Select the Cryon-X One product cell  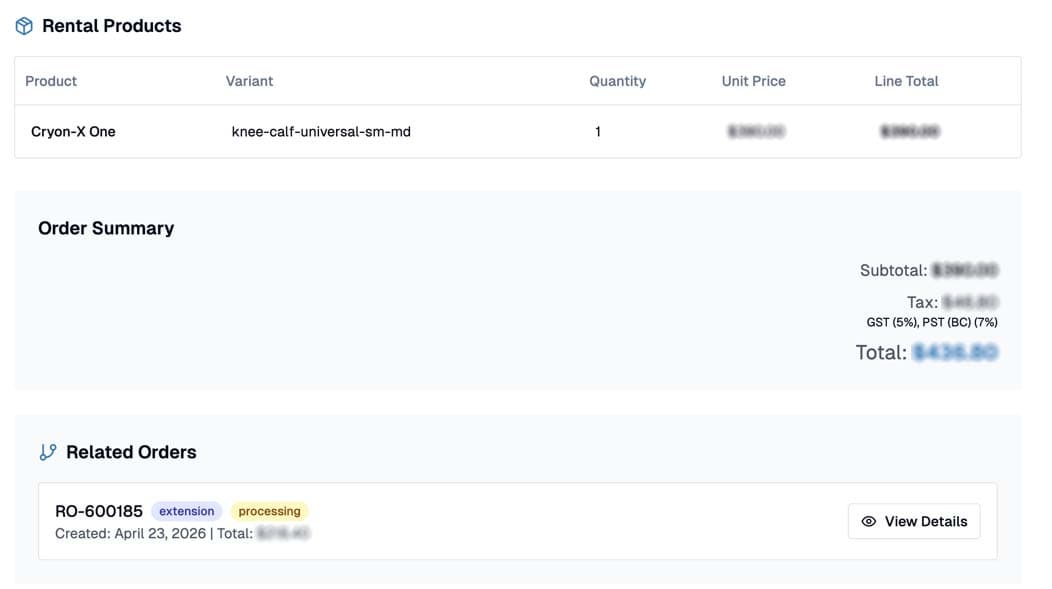[73, 131]
